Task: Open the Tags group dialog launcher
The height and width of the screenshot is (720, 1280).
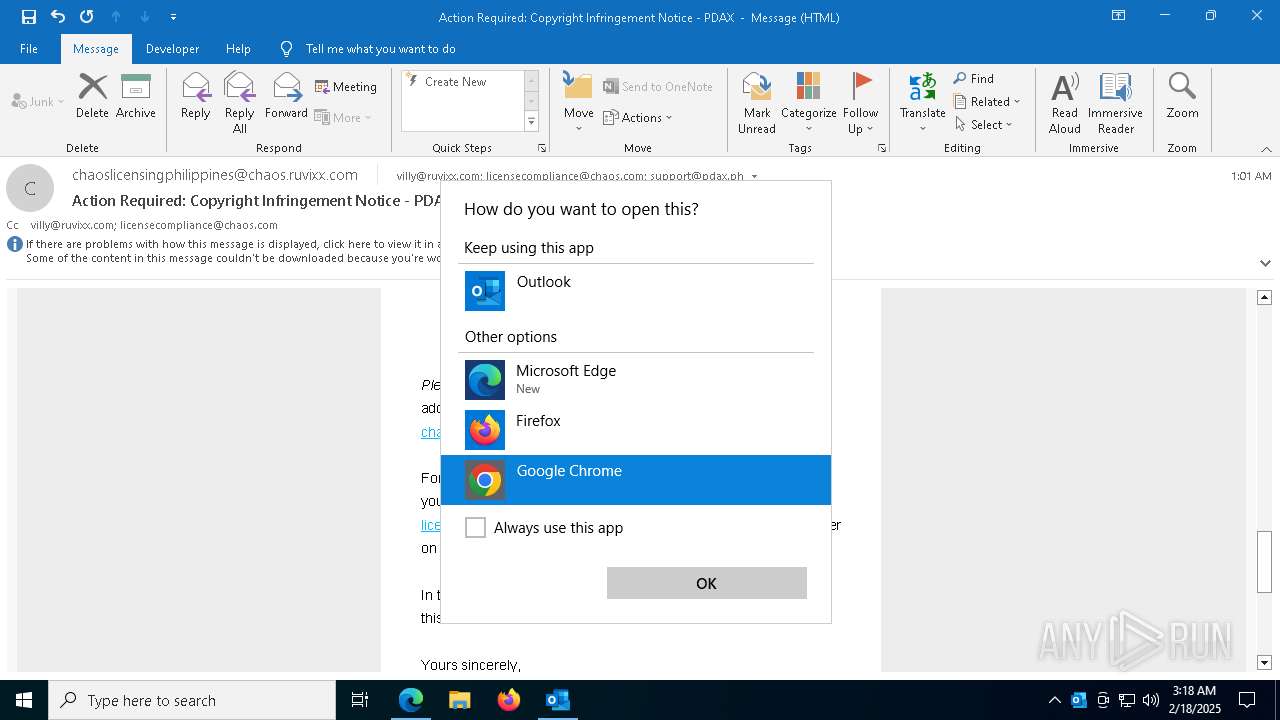Action: pos(882,148)
